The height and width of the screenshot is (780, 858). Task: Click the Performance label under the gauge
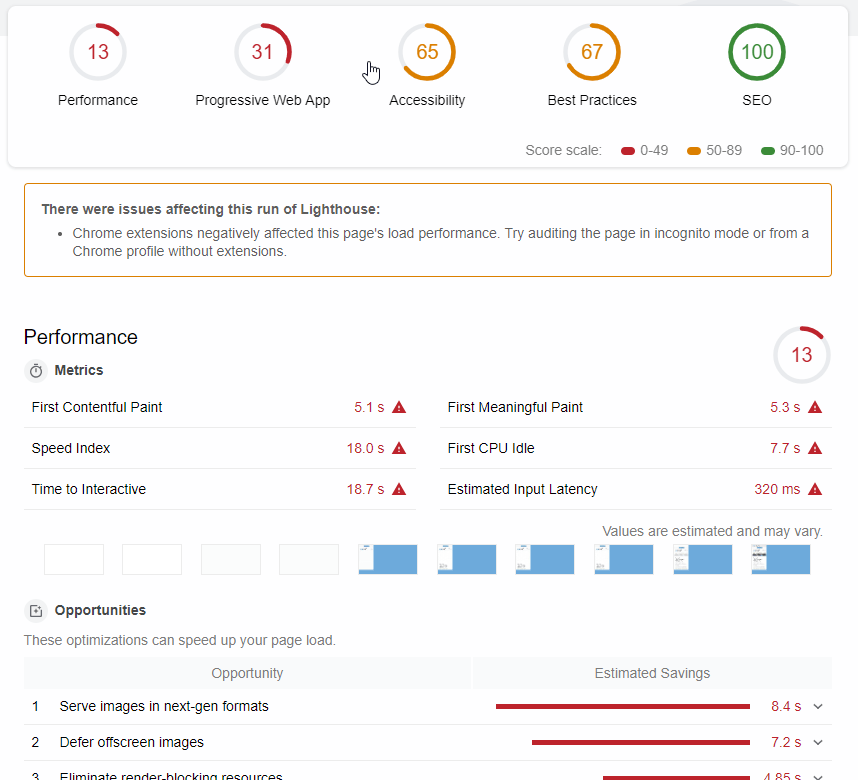(98, 100)
